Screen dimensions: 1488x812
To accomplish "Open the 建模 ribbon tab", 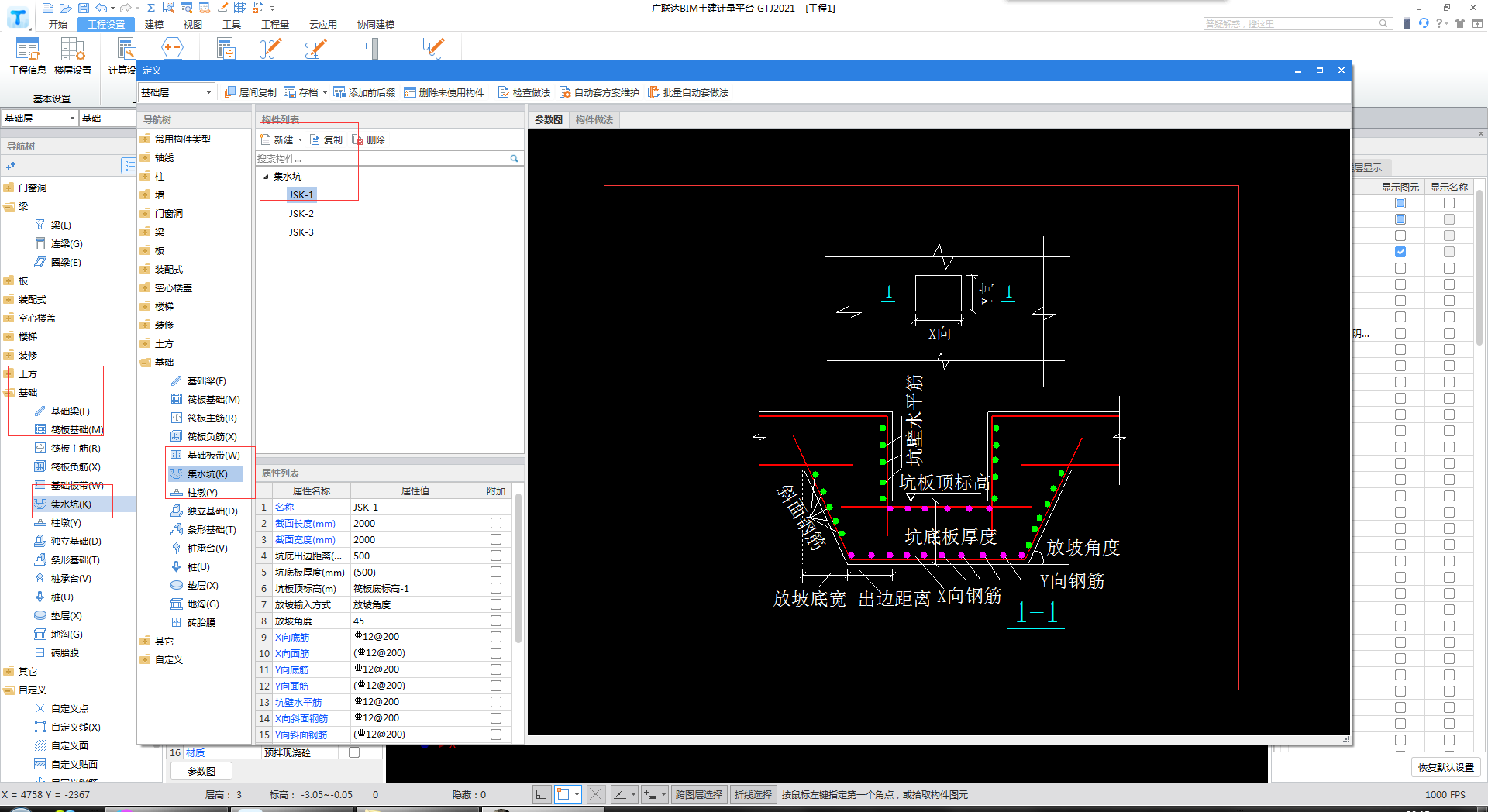I will coord(154,24).
